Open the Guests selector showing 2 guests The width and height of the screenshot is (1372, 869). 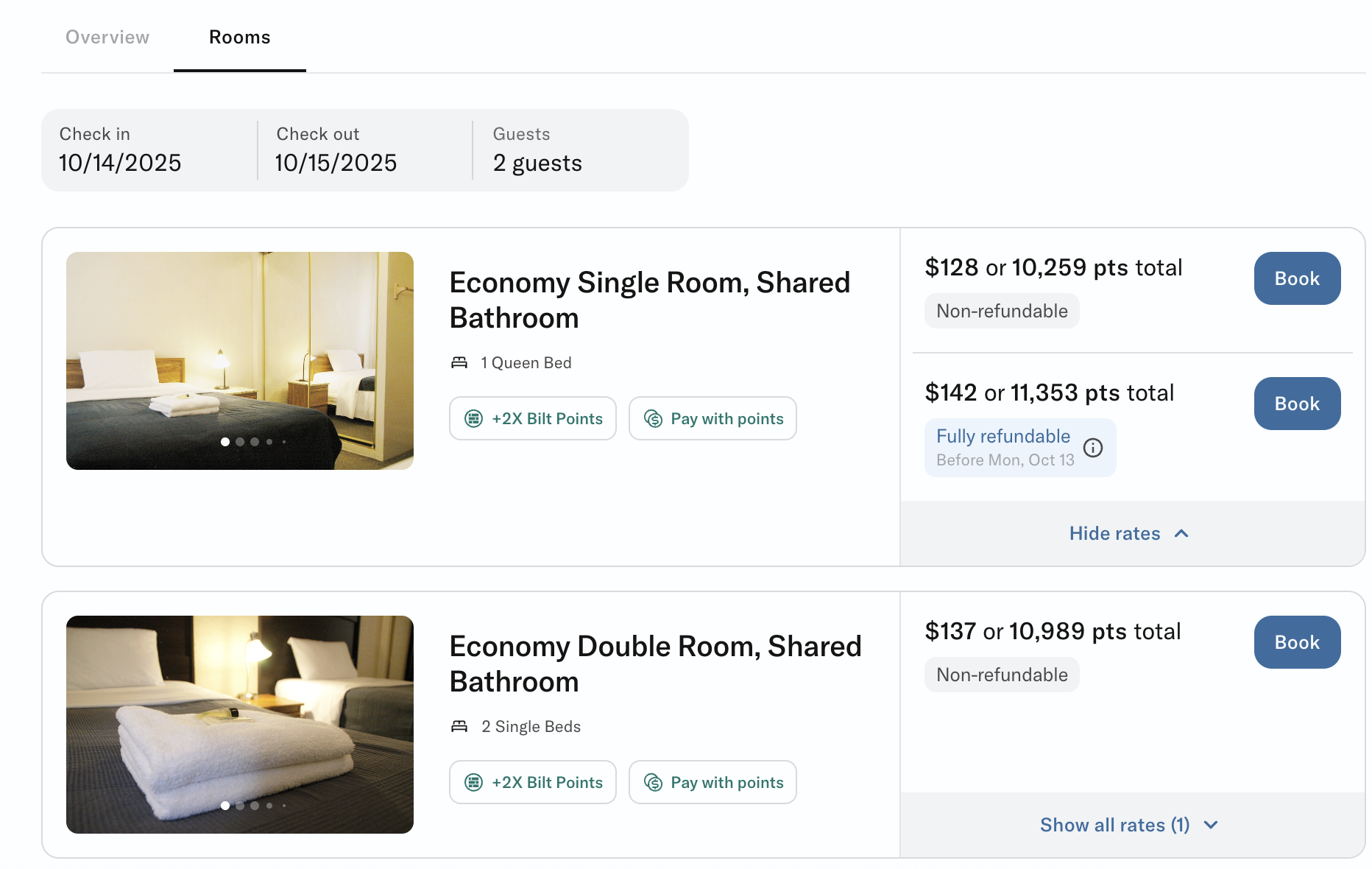[x=537, y=149]
